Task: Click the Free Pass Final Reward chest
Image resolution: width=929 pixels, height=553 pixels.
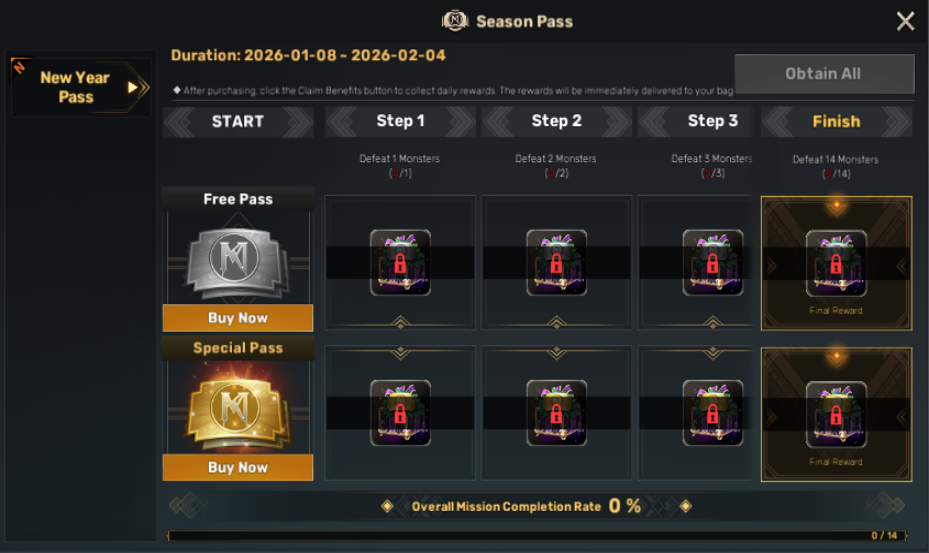Action: coord(836,263)
